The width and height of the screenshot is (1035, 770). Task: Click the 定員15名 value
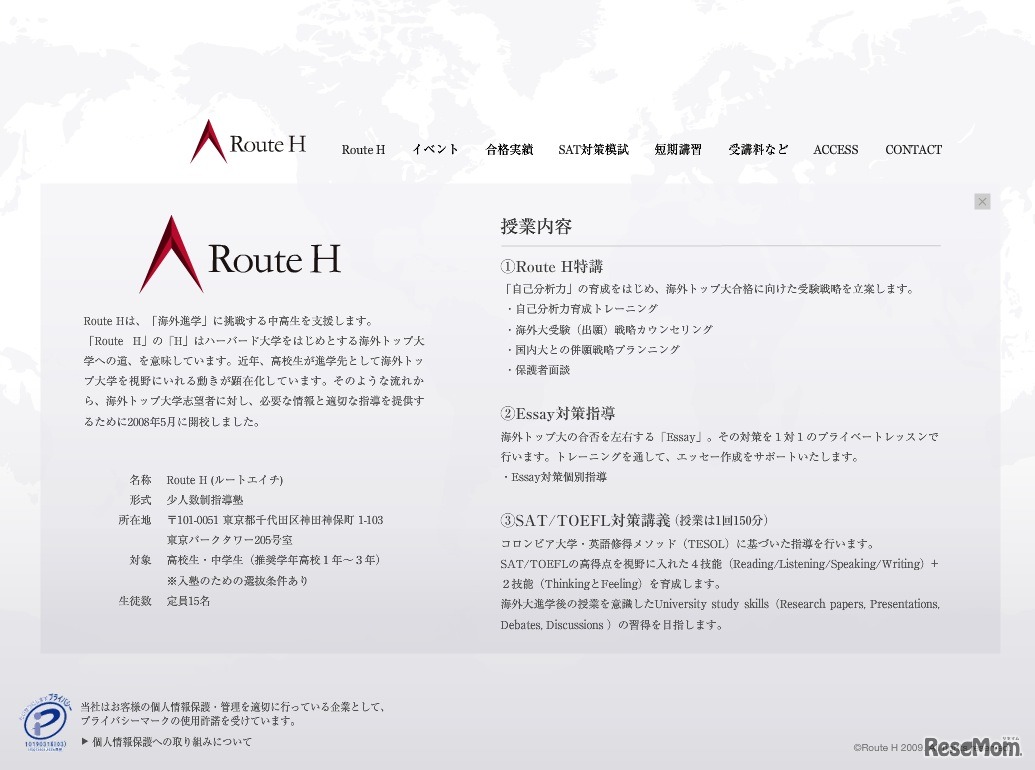tap(188, 601)
